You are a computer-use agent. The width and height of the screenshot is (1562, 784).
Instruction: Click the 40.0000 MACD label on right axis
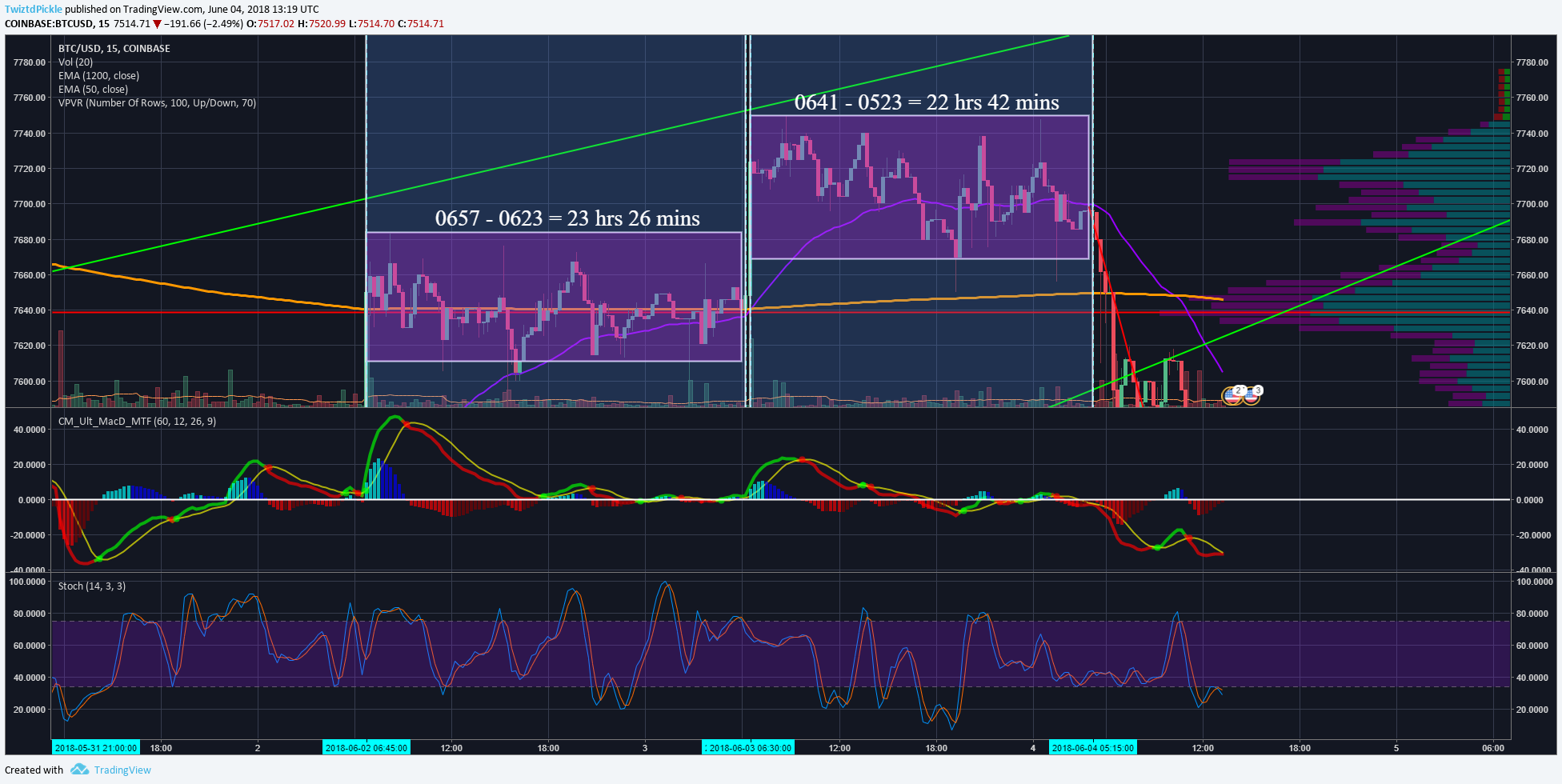1532,430
